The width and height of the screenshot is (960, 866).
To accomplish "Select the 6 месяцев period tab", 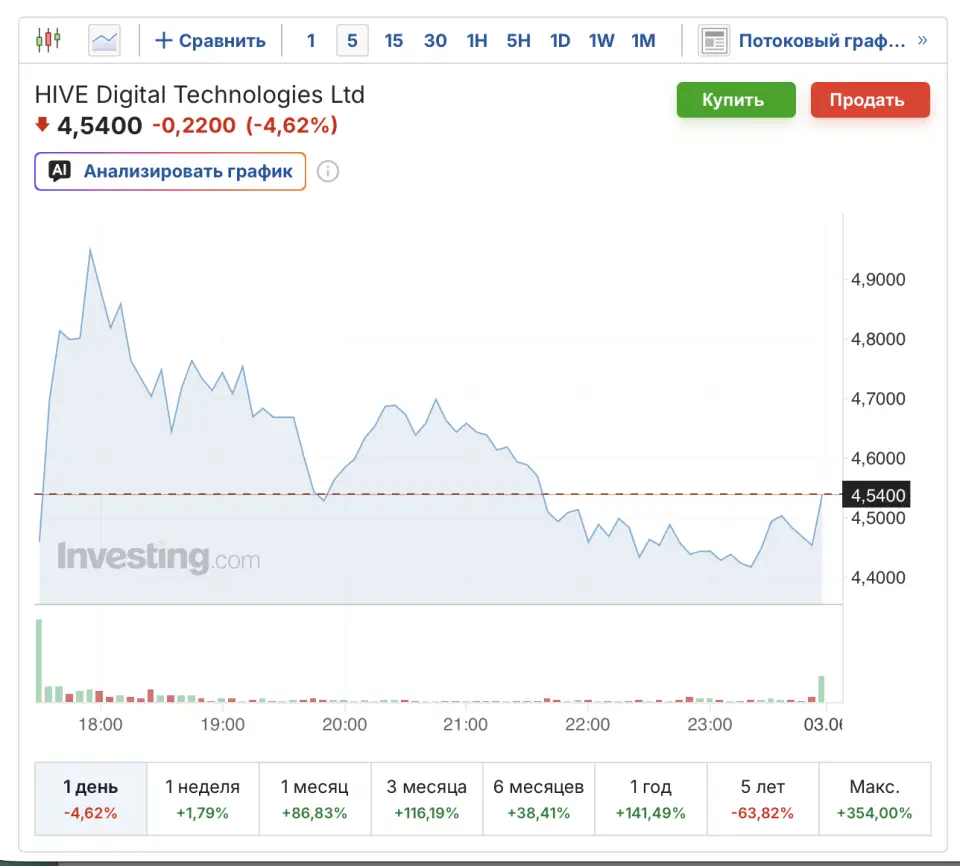I will coord(539,799).
